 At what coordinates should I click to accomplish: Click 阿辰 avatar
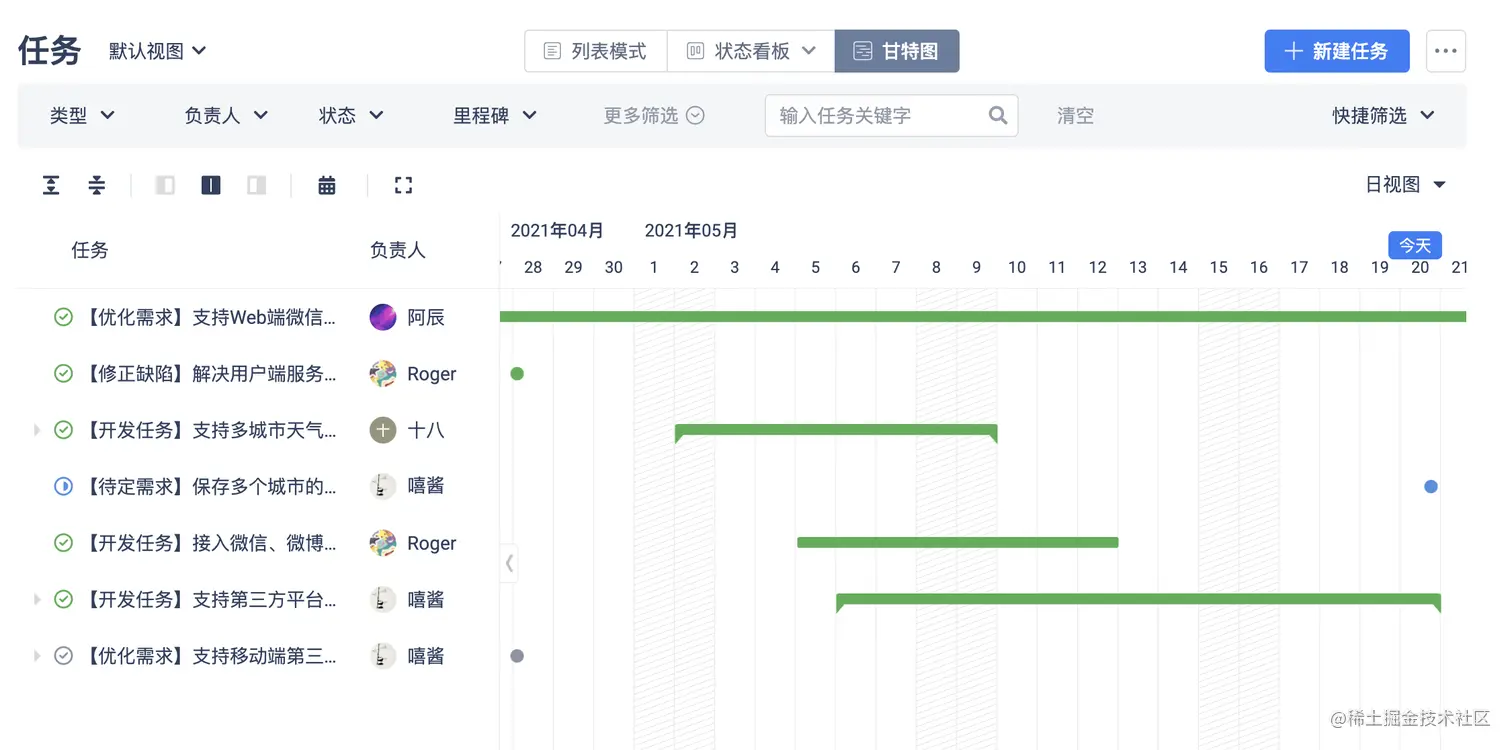[x=383, y=317]
